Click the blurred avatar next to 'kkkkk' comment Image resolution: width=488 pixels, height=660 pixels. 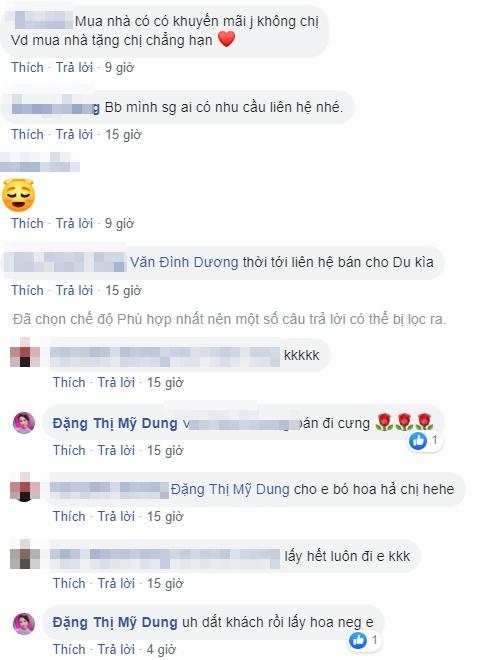[25, 353]
